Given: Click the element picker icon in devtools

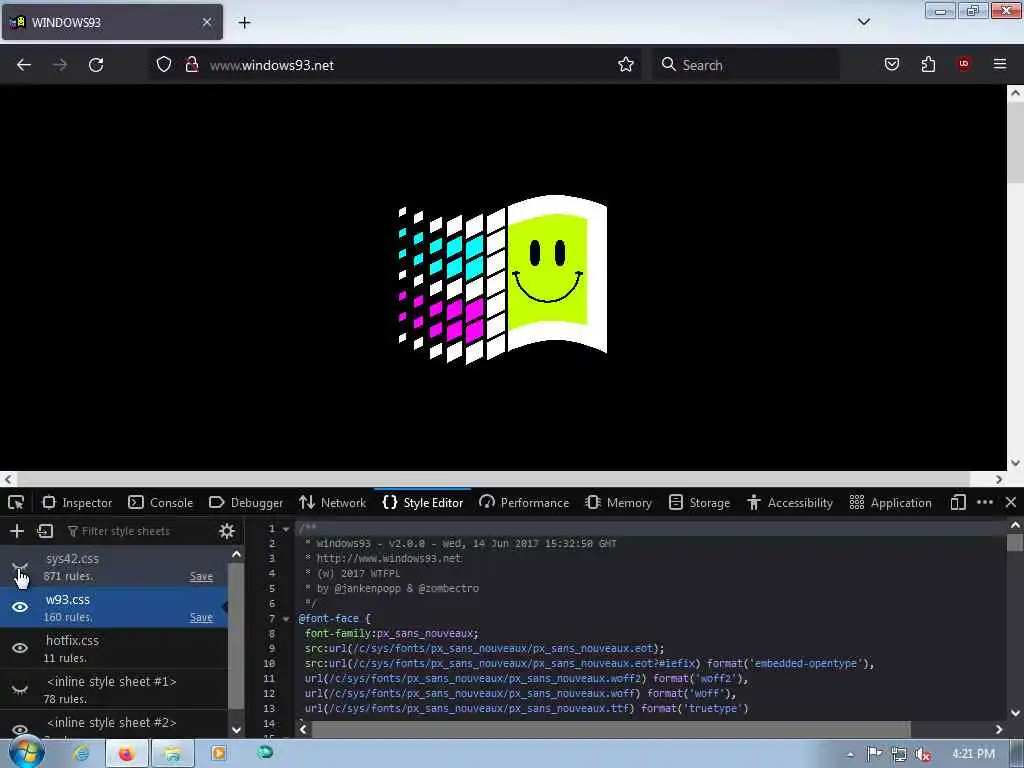Looking at the screenshot, I should [x=16, y=502].
